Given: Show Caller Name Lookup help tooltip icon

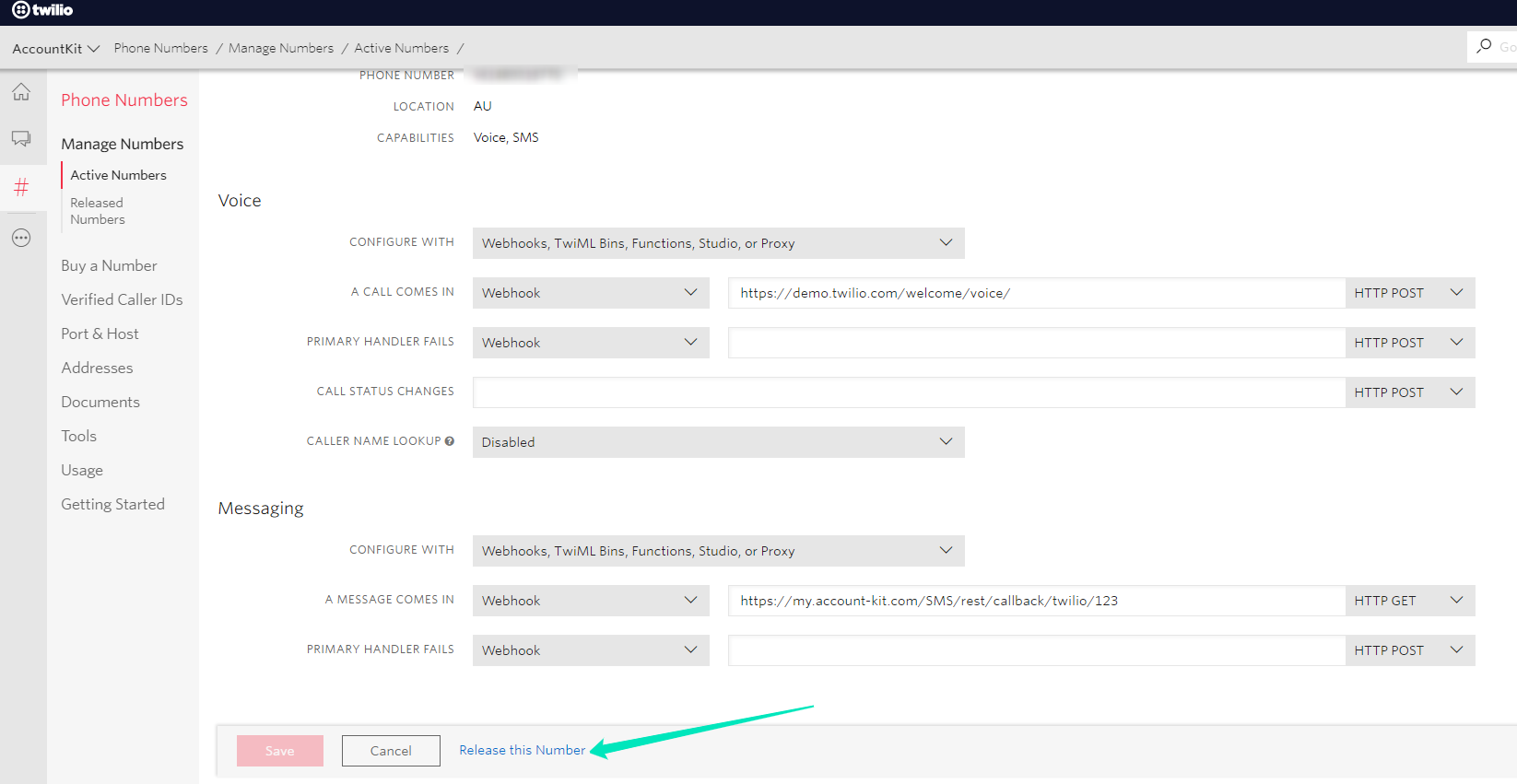Looking at the screenshot, I should 450,441.
